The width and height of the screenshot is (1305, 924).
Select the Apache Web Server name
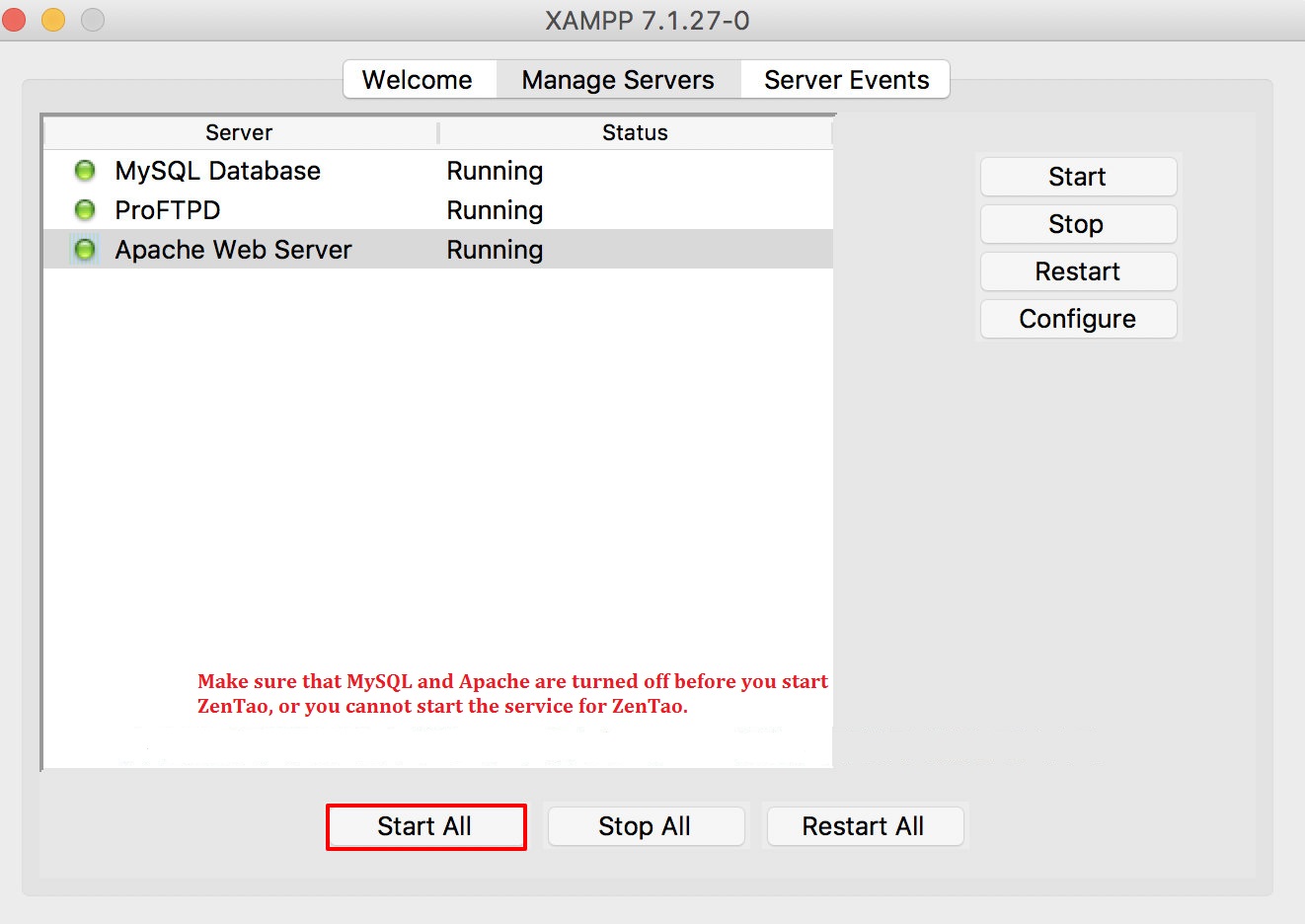point(233,250)
